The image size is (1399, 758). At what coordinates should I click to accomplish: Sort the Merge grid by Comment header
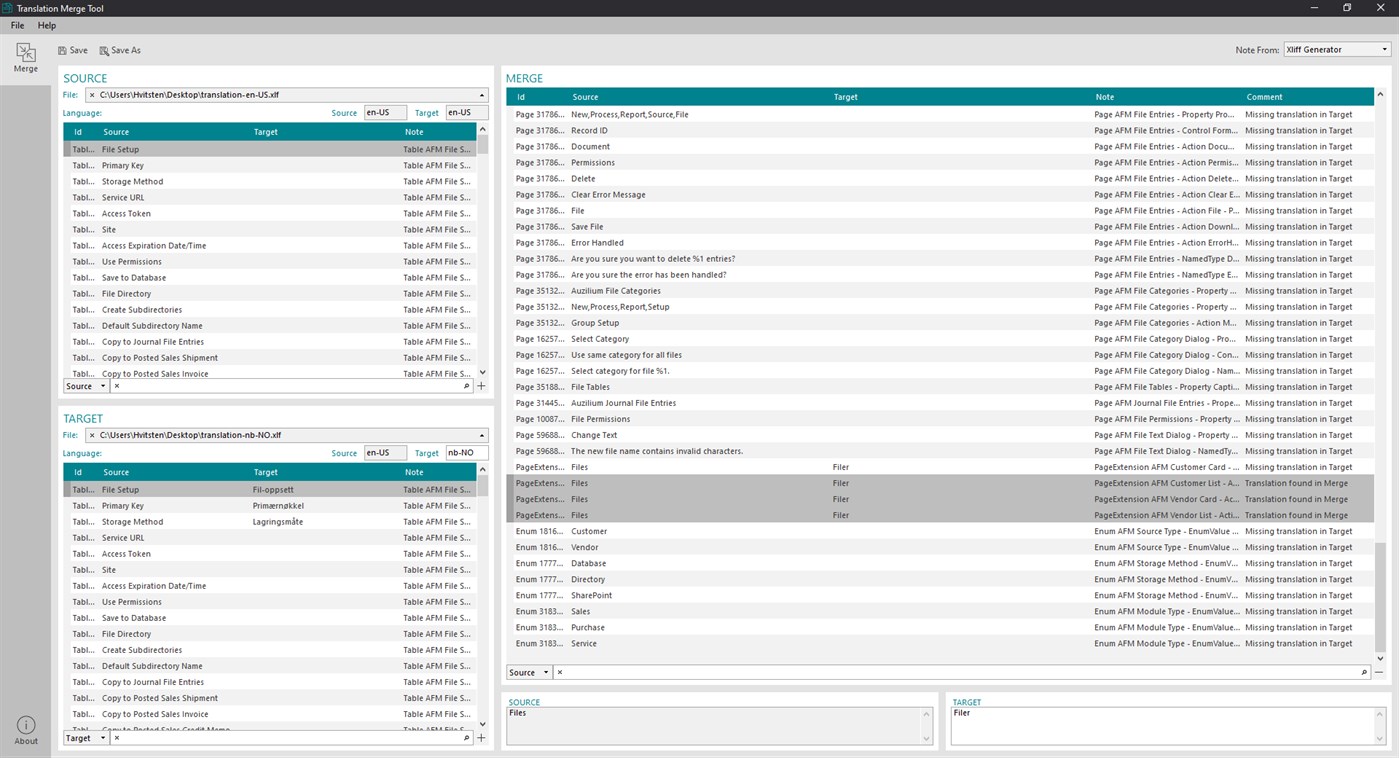1264,97
